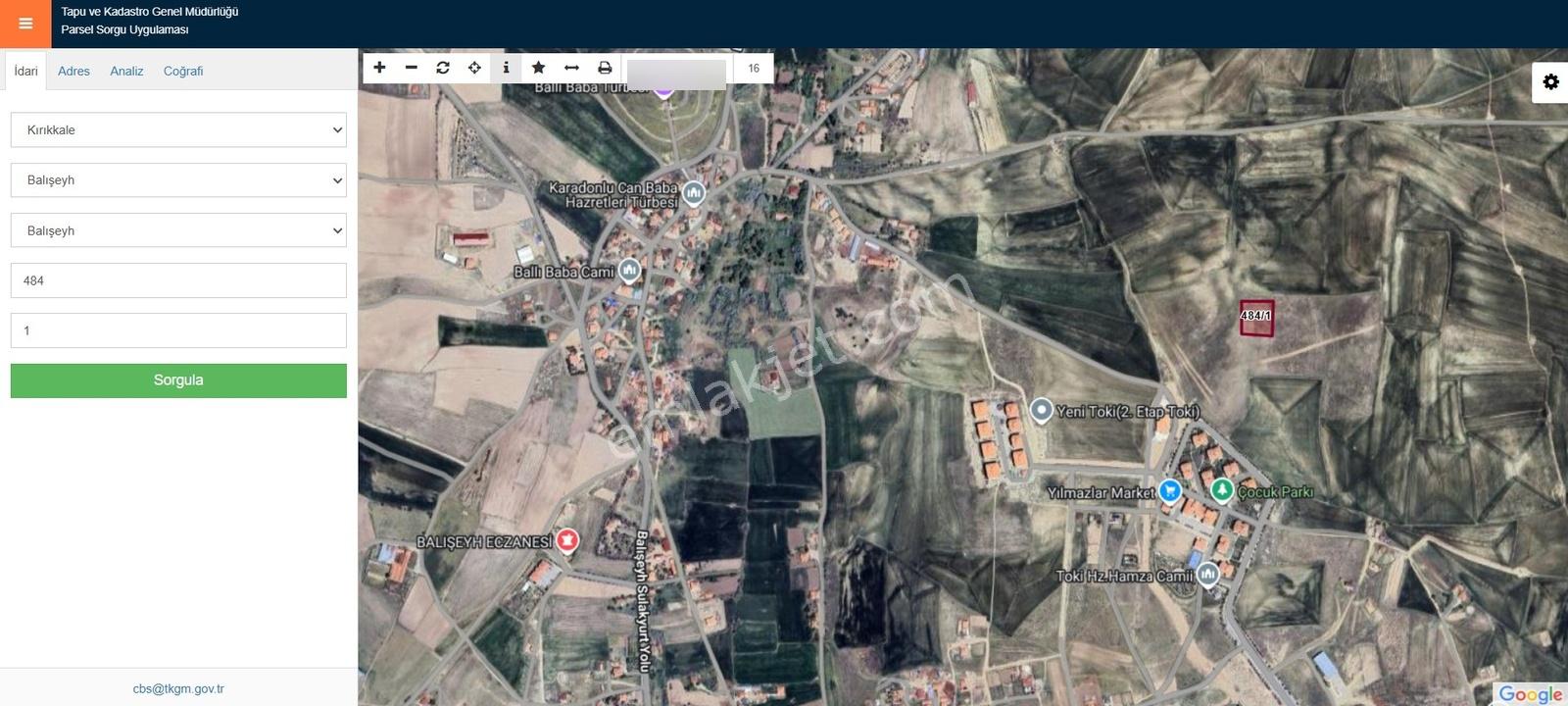Click the Yeni Toki map pin
Screen dimensions: 1568x706
click(1042, 410)
